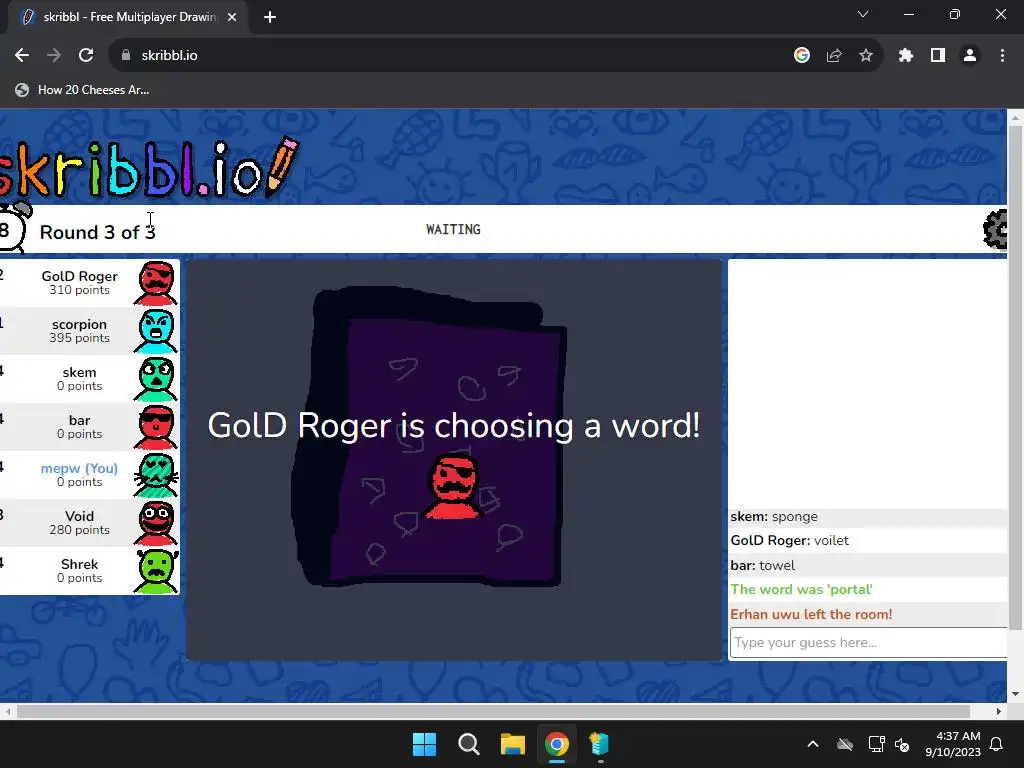The image size is (1024, 768).
Task: Open the Chrome three-dot menu
Action: coord(1002,56)
